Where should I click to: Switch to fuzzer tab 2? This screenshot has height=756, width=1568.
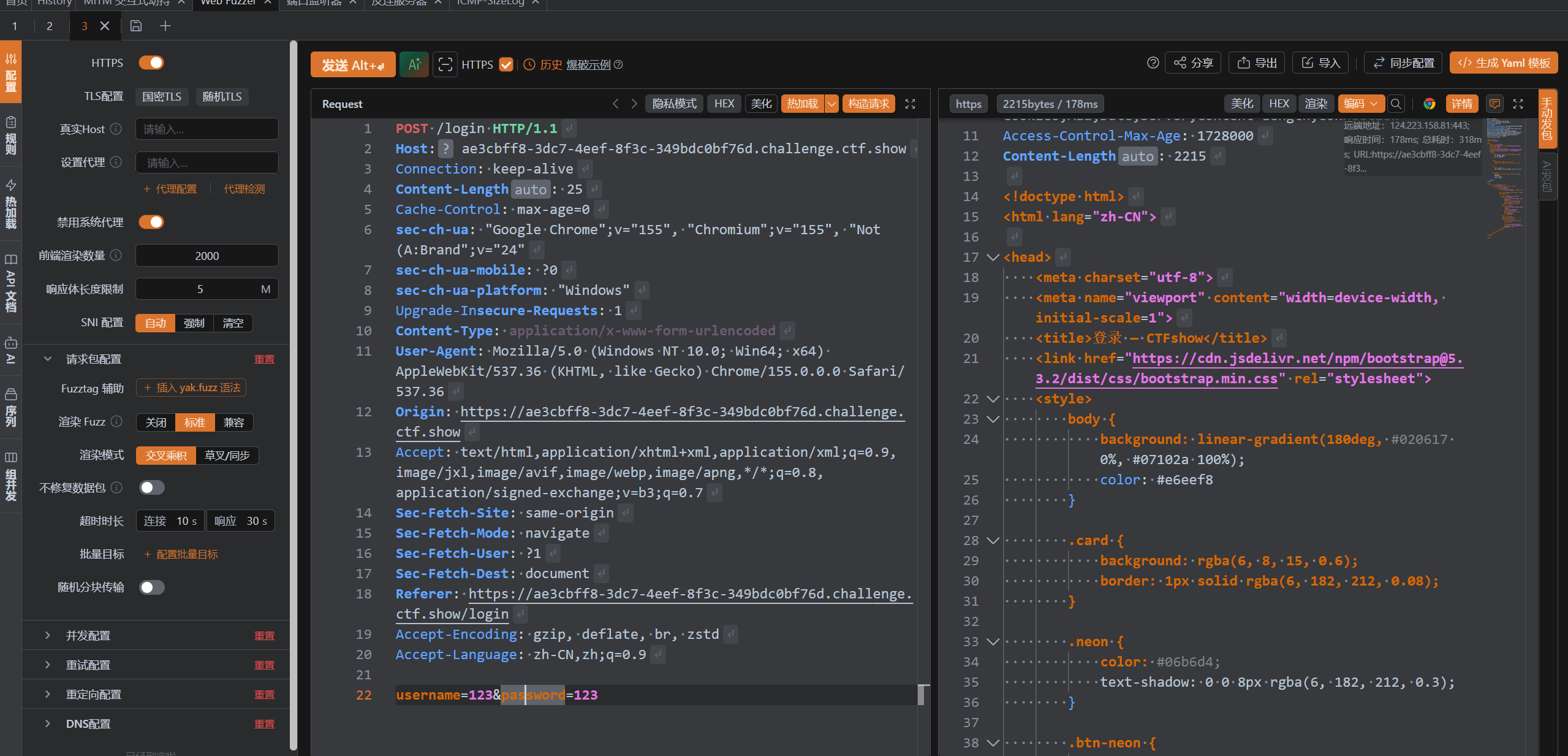tap(50, 26)
